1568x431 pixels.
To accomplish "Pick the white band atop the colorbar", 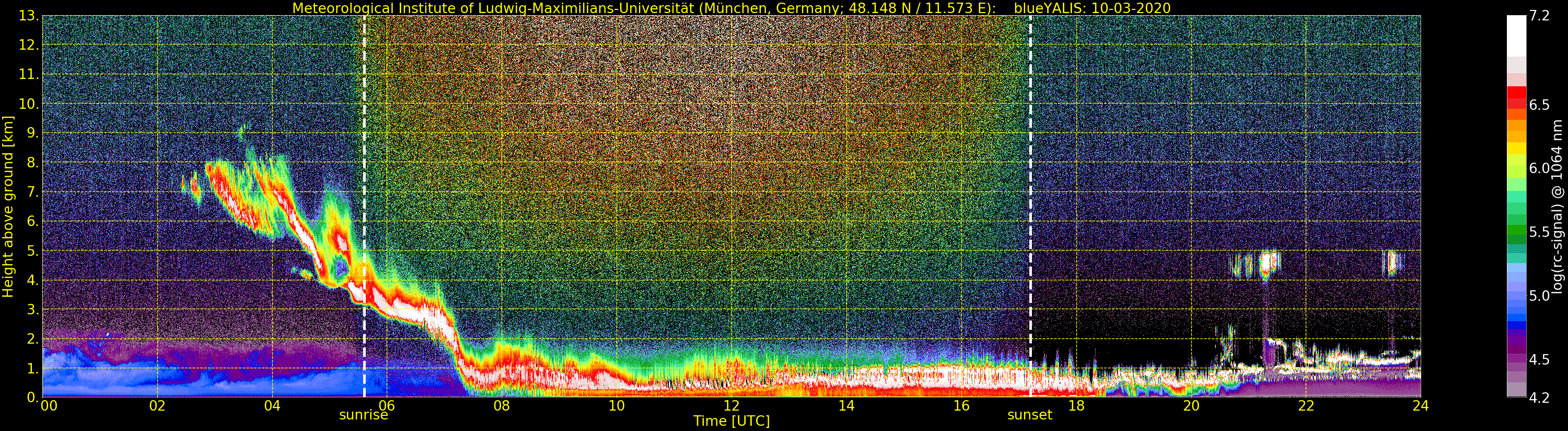I will pyautogui.click(x=1516, y=36).
